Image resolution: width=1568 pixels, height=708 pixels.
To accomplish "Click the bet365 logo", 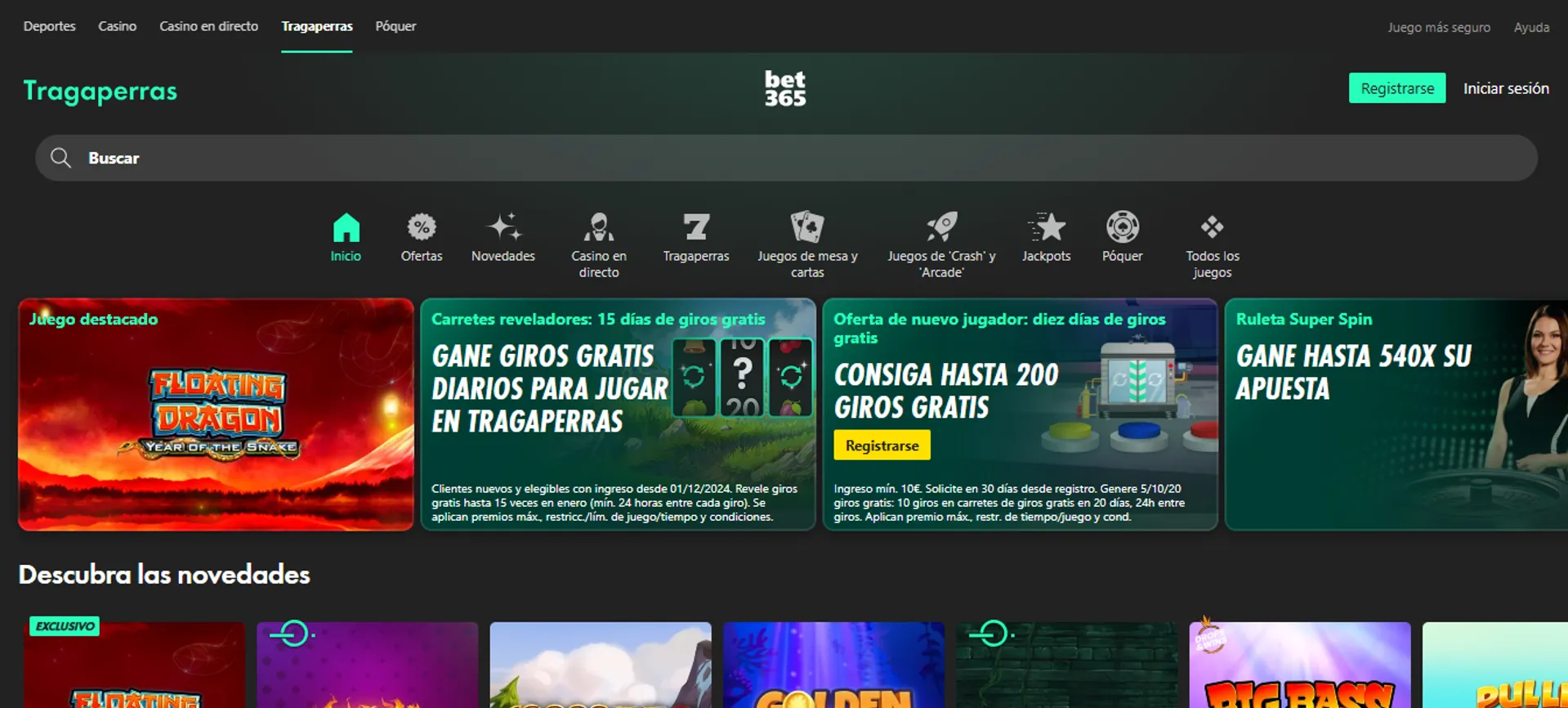I will [785, 88].
